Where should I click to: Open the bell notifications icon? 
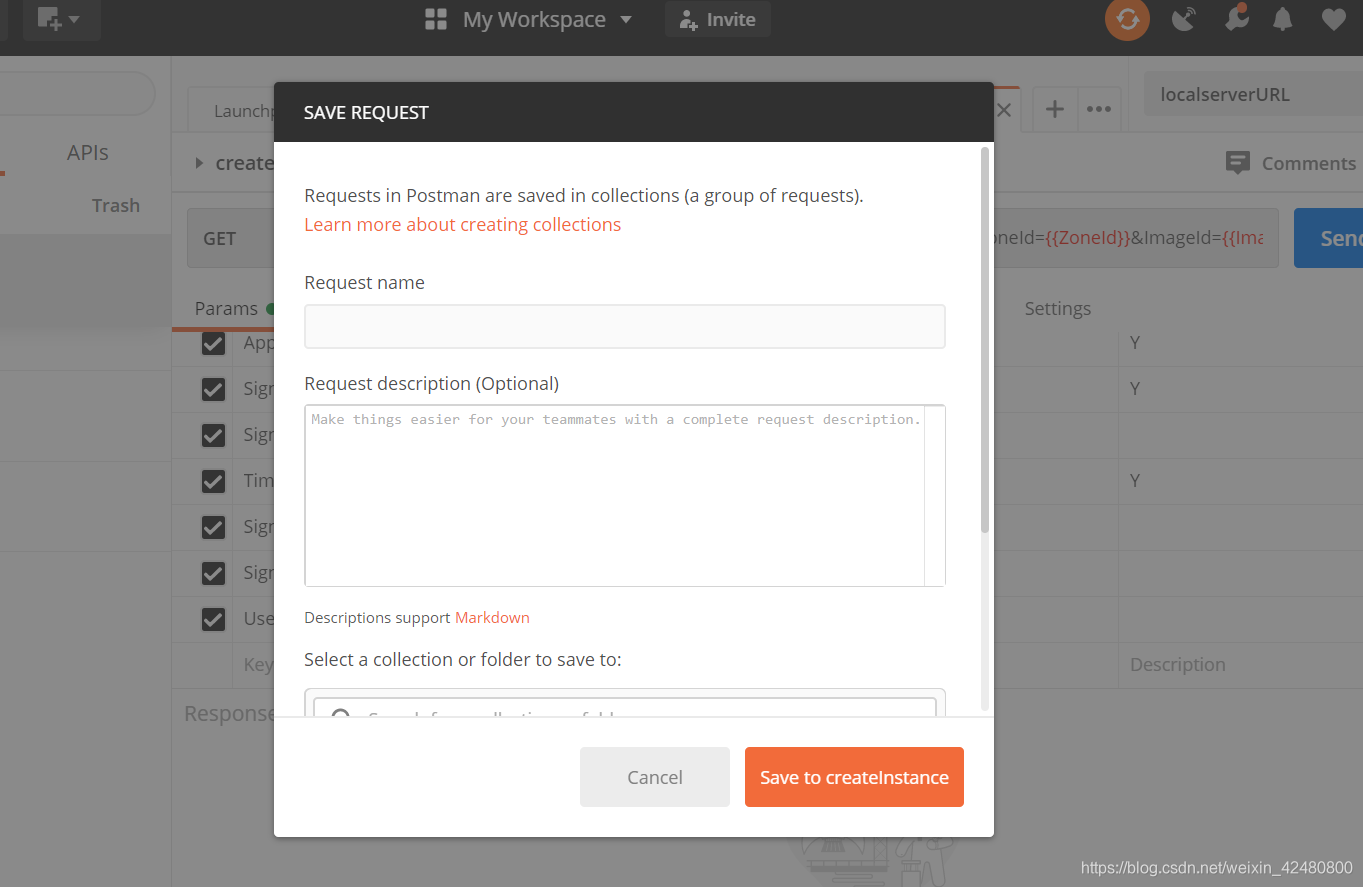[1282, 19]
